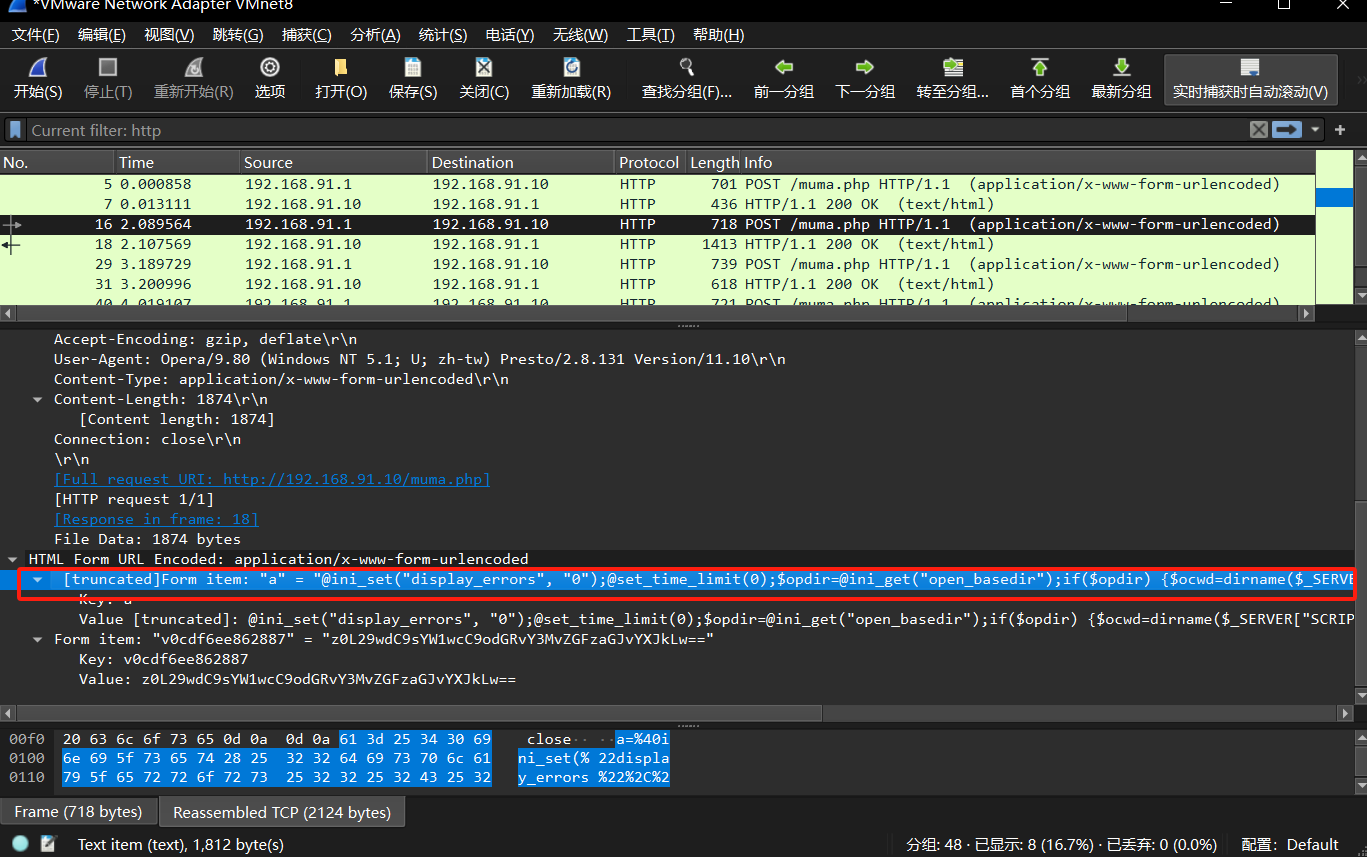This screenshot has height=857, width=1367.
Task: Open the 工具(T) menu
Action: pyautogui.click(x=650, y=35)
